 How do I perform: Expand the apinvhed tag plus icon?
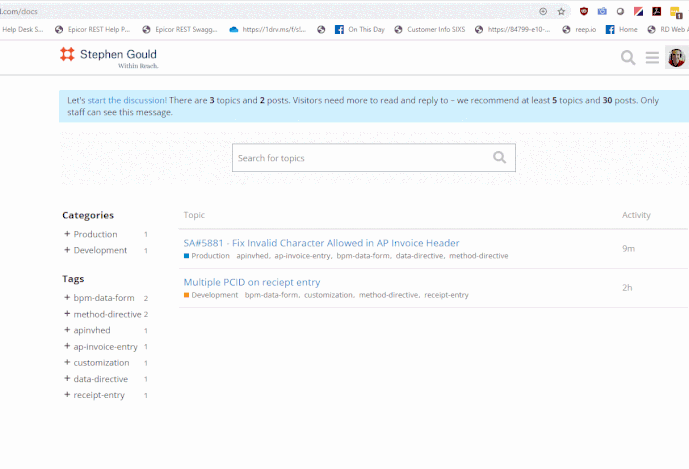click(67, 330)
